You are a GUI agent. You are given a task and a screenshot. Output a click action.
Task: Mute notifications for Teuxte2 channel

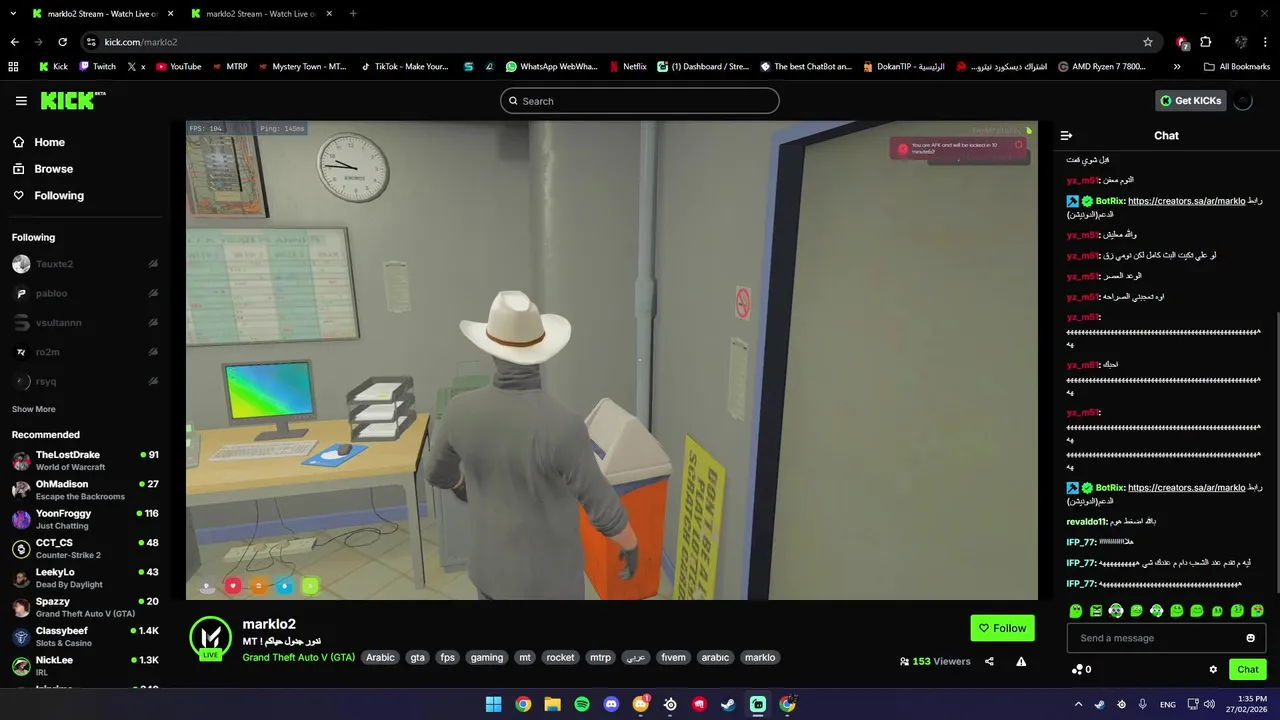pyautogui.click(x=153, y=264)
